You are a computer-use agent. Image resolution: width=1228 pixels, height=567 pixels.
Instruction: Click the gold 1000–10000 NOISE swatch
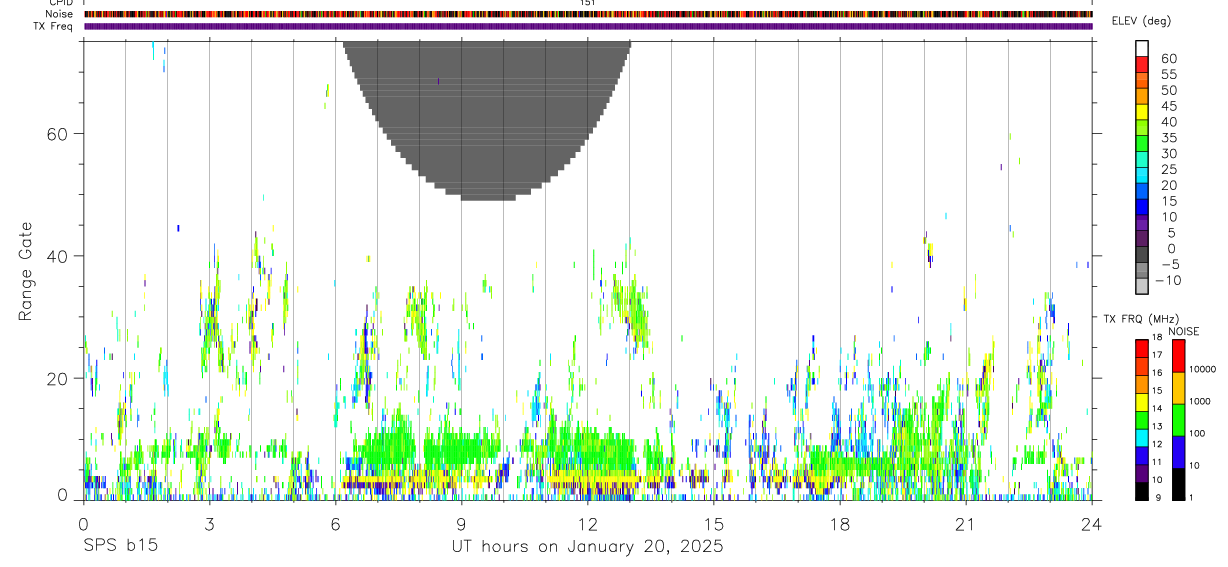[x=1179, y=388]
